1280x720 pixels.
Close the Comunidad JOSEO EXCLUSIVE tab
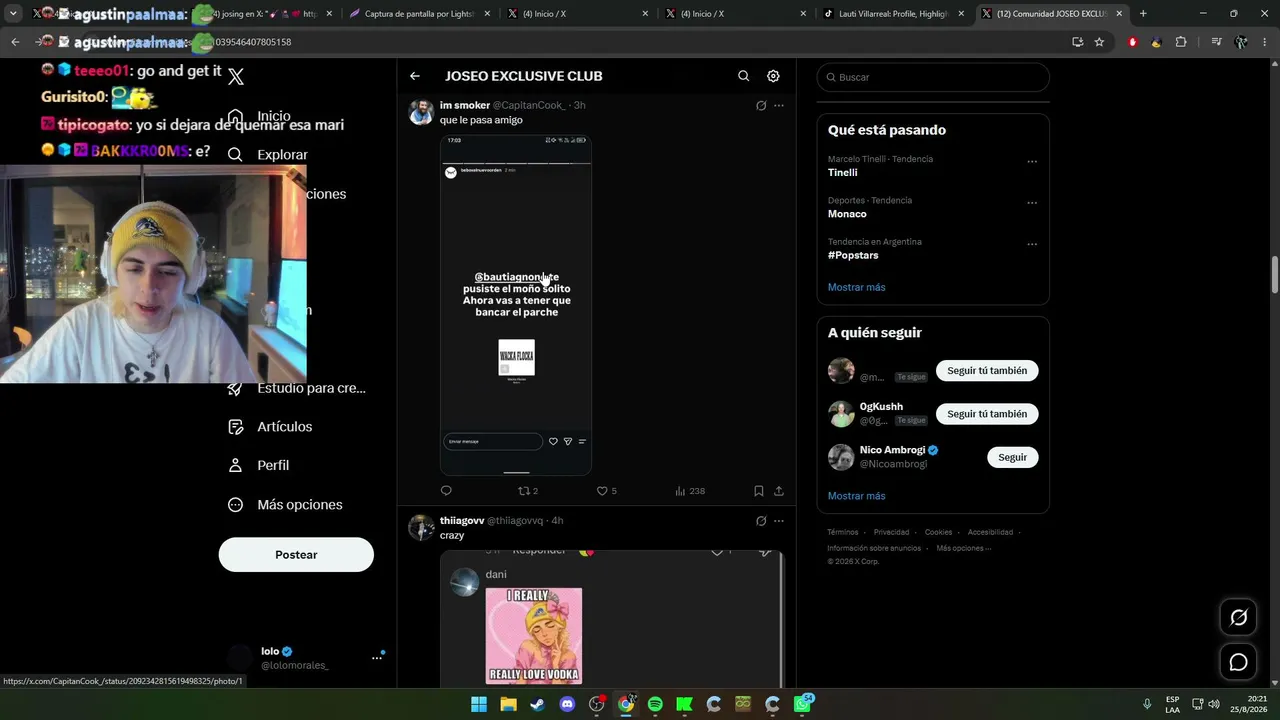pyautogui.click(x=1119, y=14)
